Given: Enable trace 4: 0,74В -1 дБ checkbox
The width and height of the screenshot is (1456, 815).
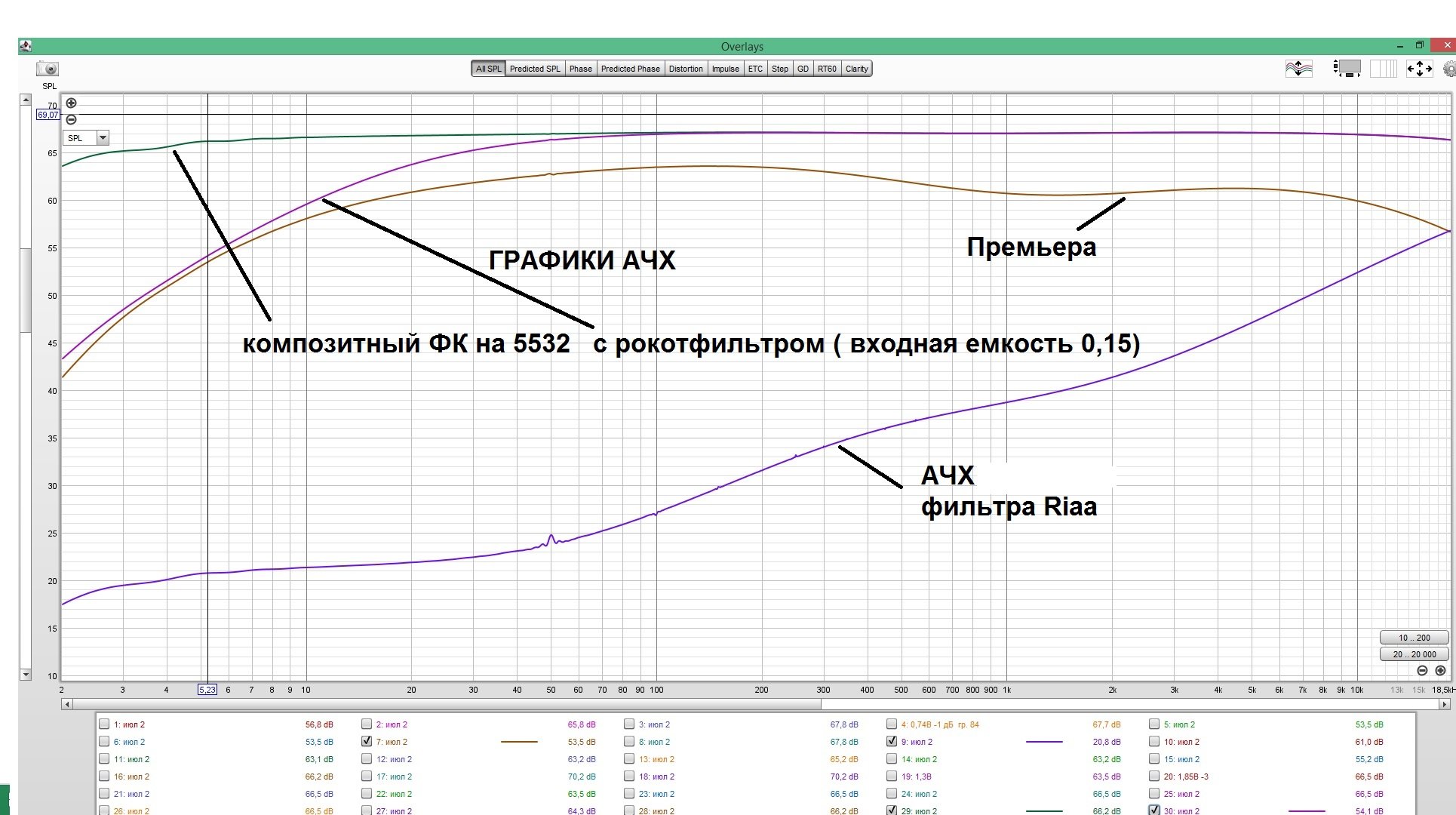Looking at the screenshot, I should (x=892, y=724).
